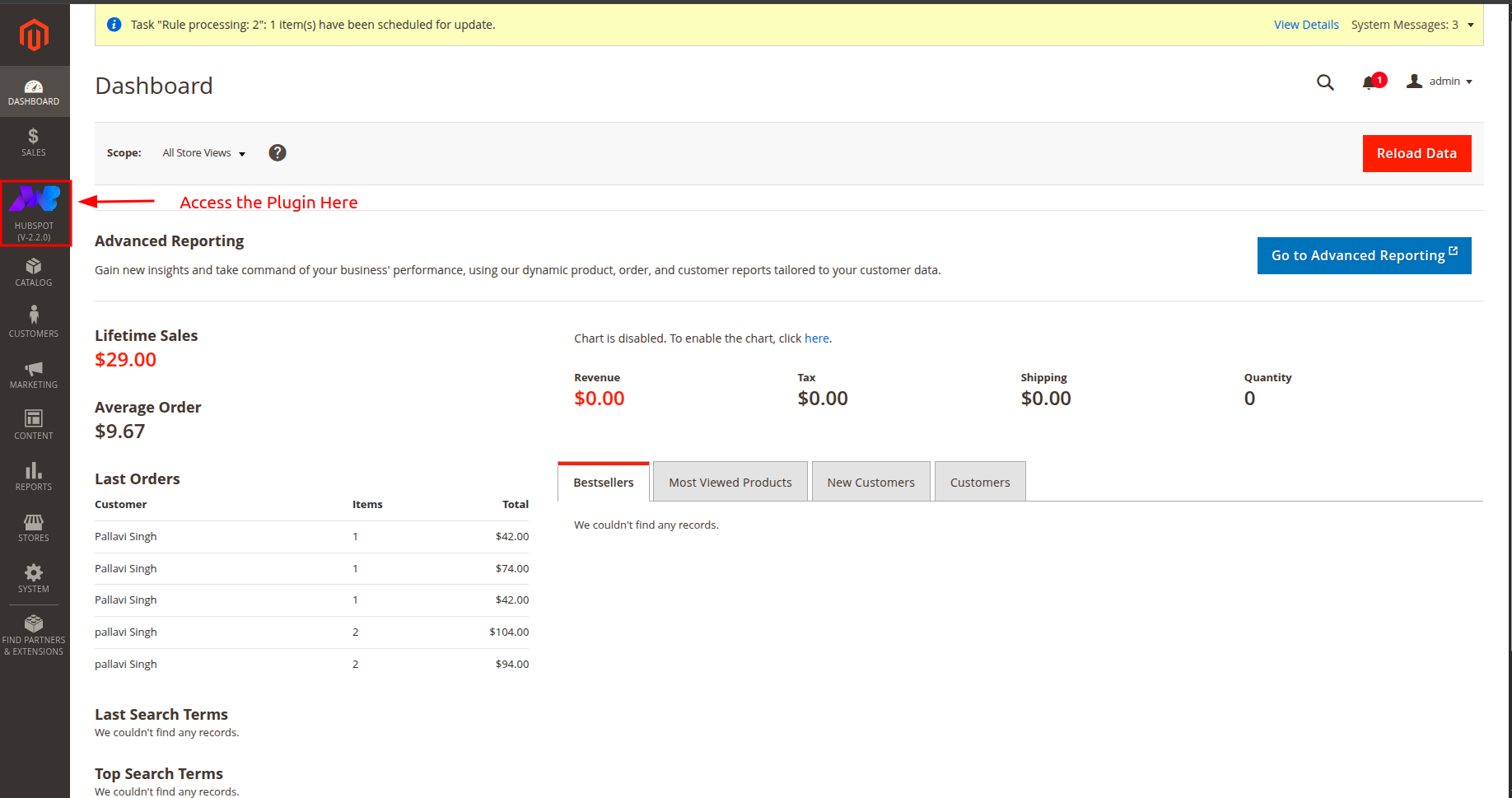This screenshot has width=1512, height=798.
Task: Open the System gear menu
Action: pyautogui.click(x=34, y=578)
